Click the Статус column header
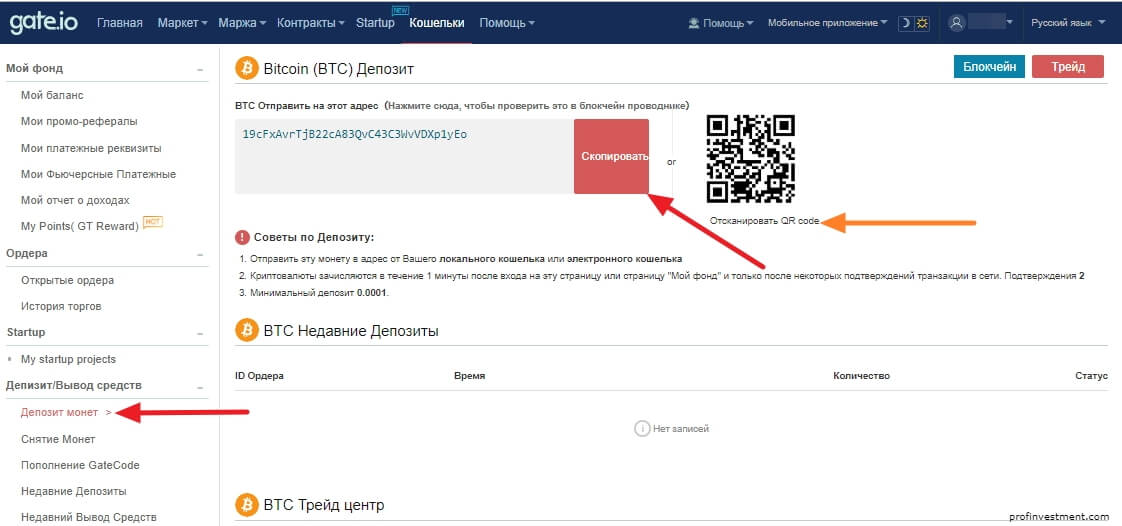Screen dimensions: 1122x526 click(x=1091, y=376)
